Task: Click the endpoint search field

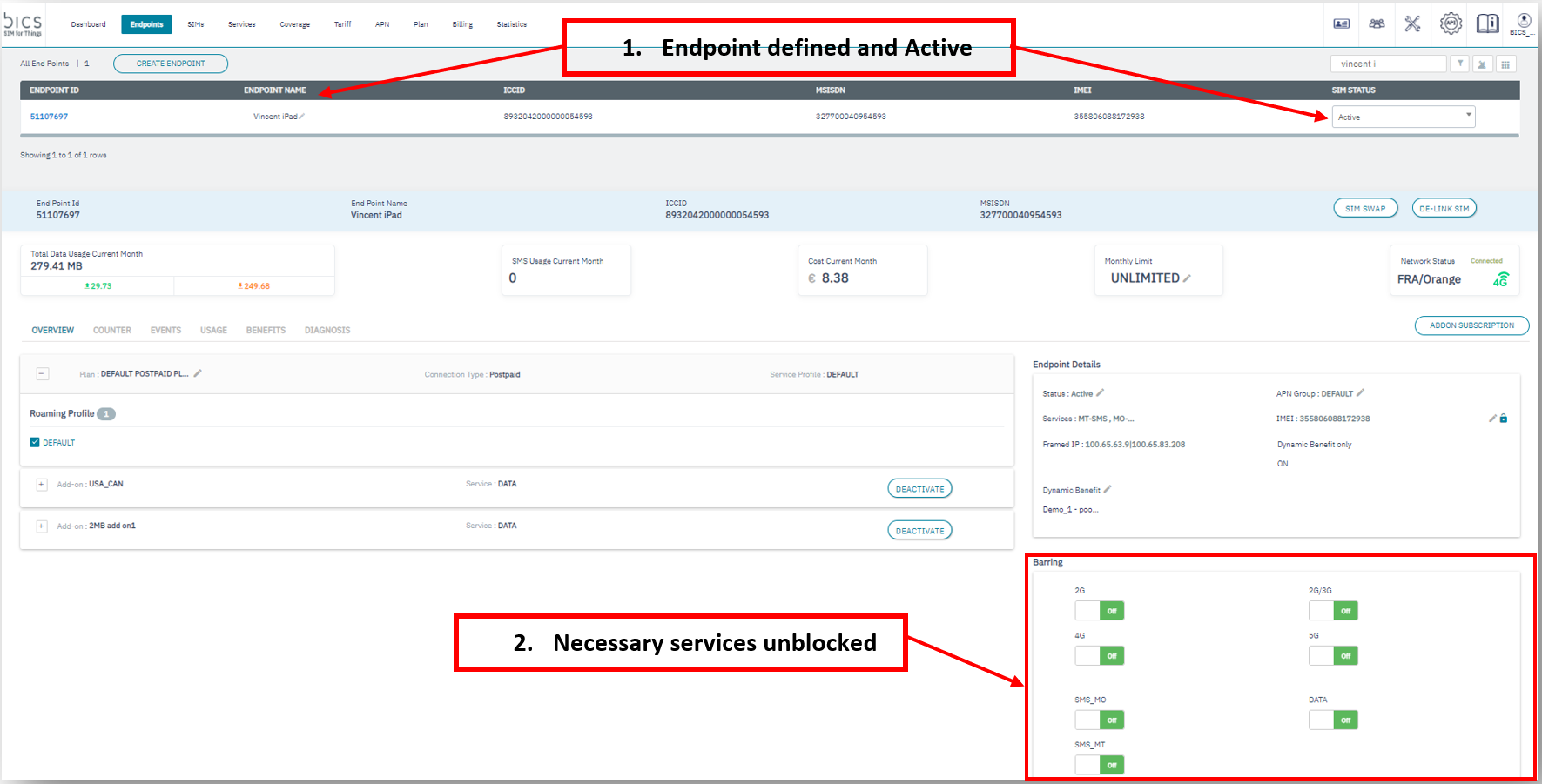Action: click(x=1387, y=64)
